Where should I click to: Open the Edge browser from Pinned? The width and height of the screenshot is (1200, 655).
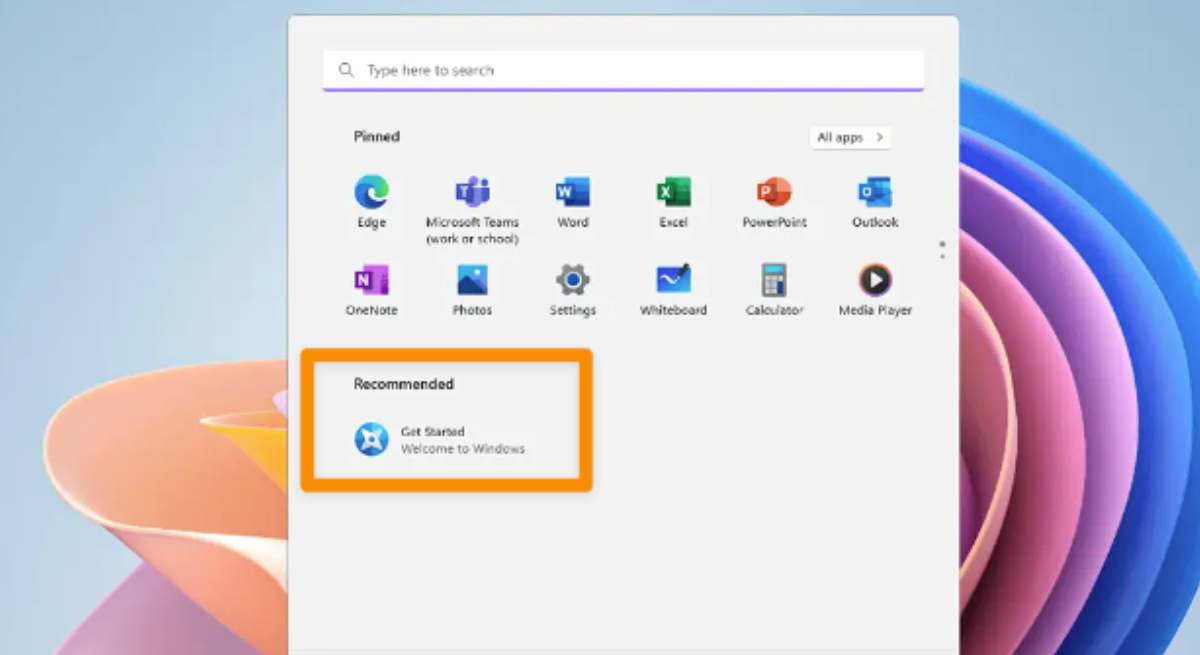[x=371, y=192]
